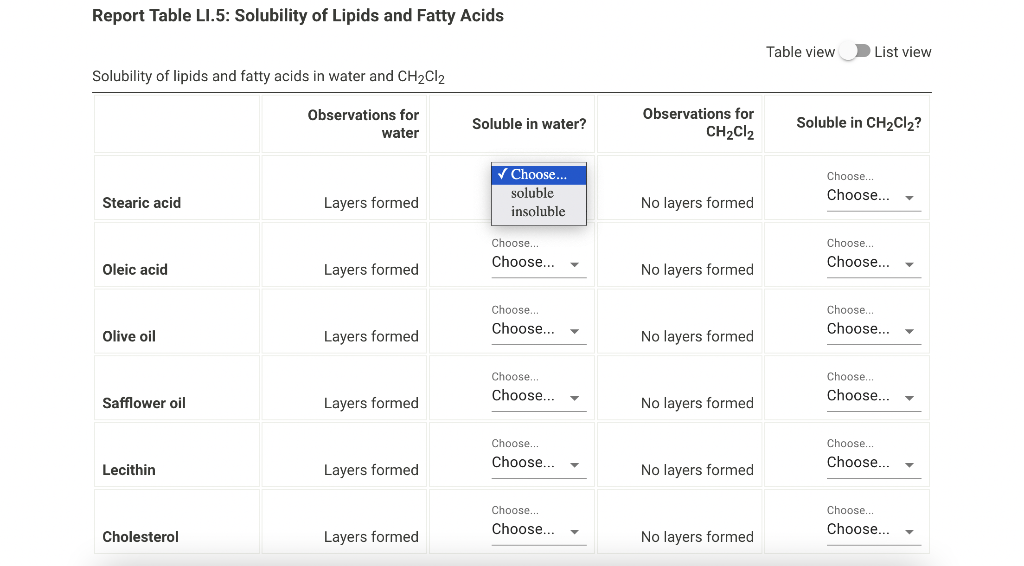Click the Stearic acid row label cell
Screen dimensions: 1024x566
(x=176, y=187)
